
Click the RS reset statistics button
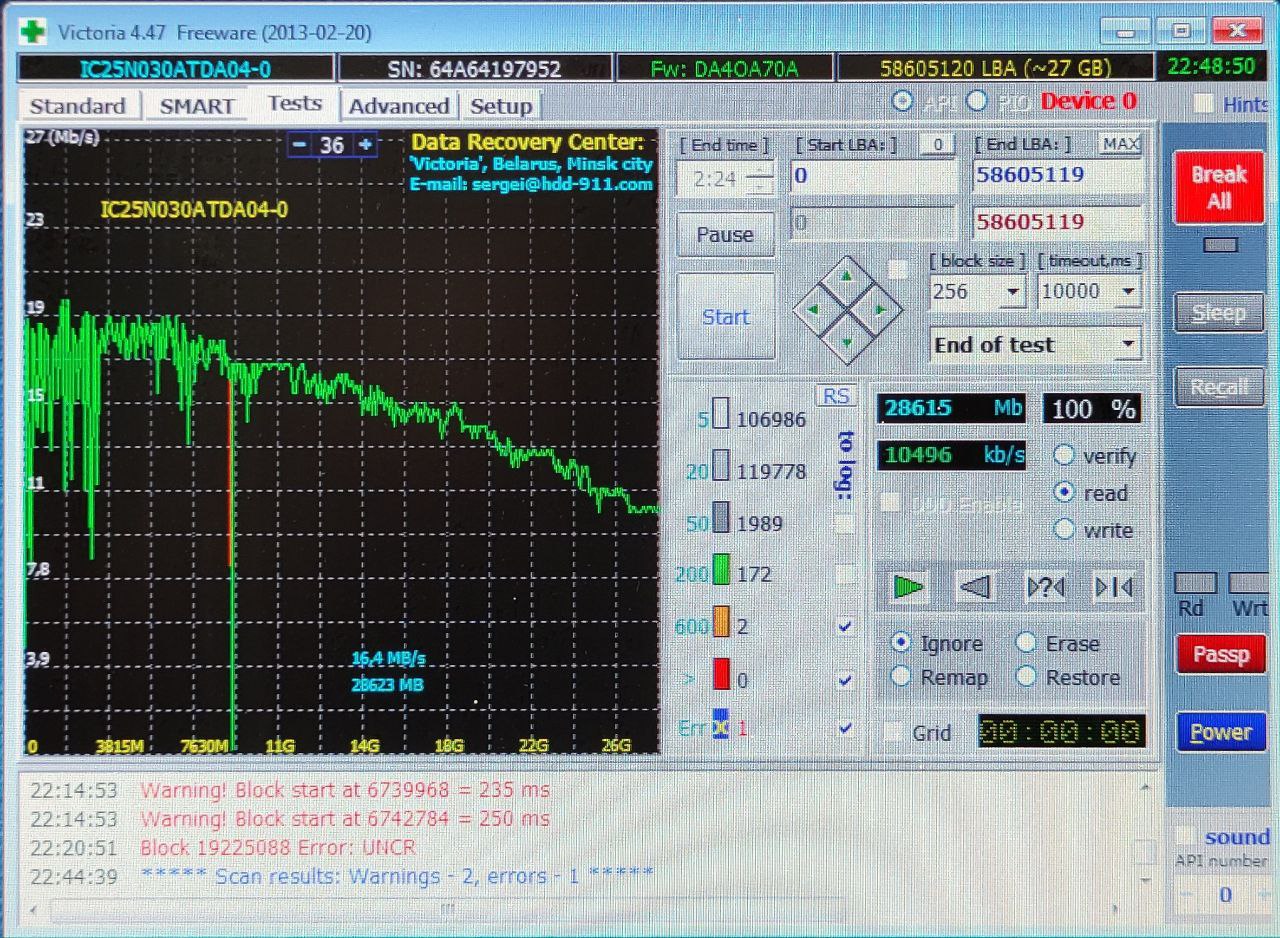835,396
